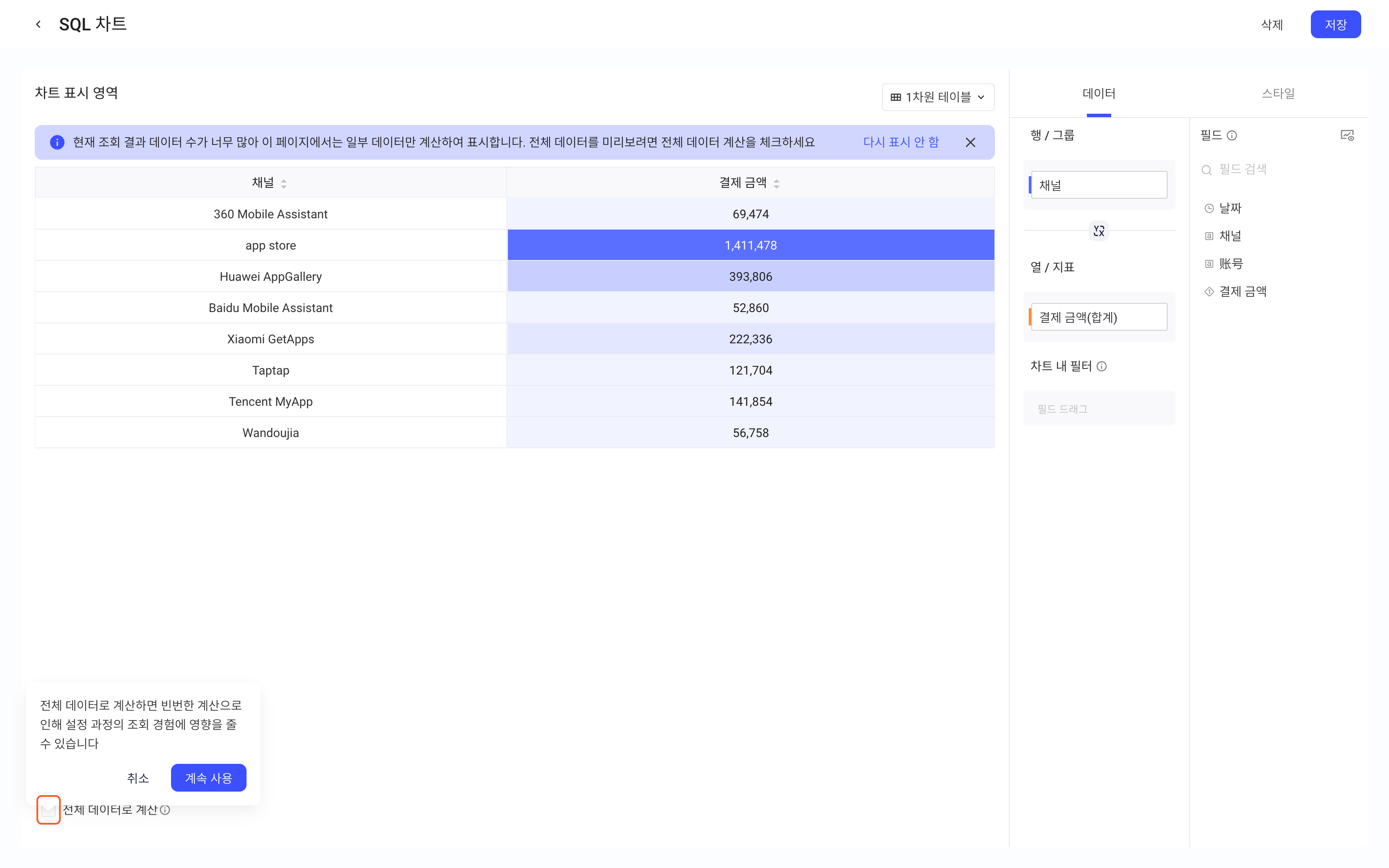Click the Wandoujia cell
This screenshot has width=1389, height=868.
pos(270,433)
